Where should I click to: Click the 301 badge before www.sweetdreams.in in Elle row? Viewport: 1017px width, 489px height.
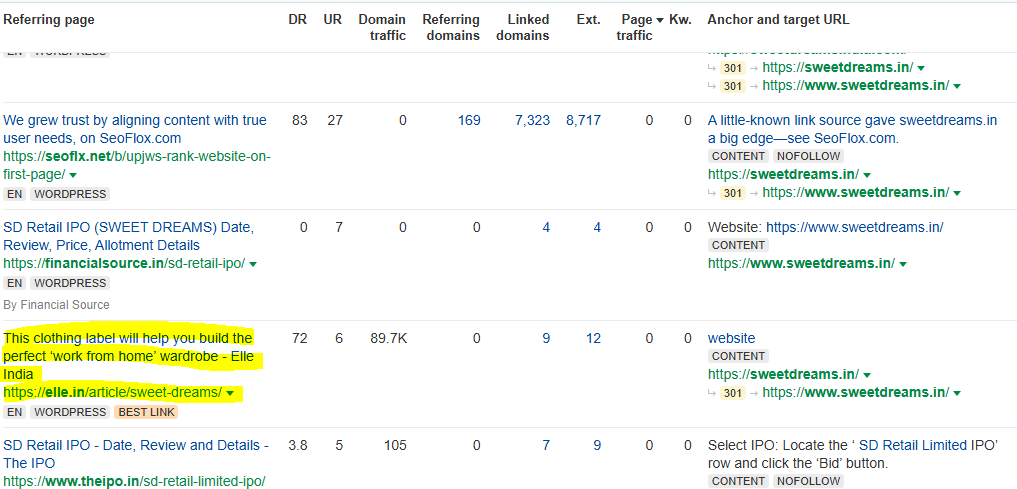coord(732,393)
